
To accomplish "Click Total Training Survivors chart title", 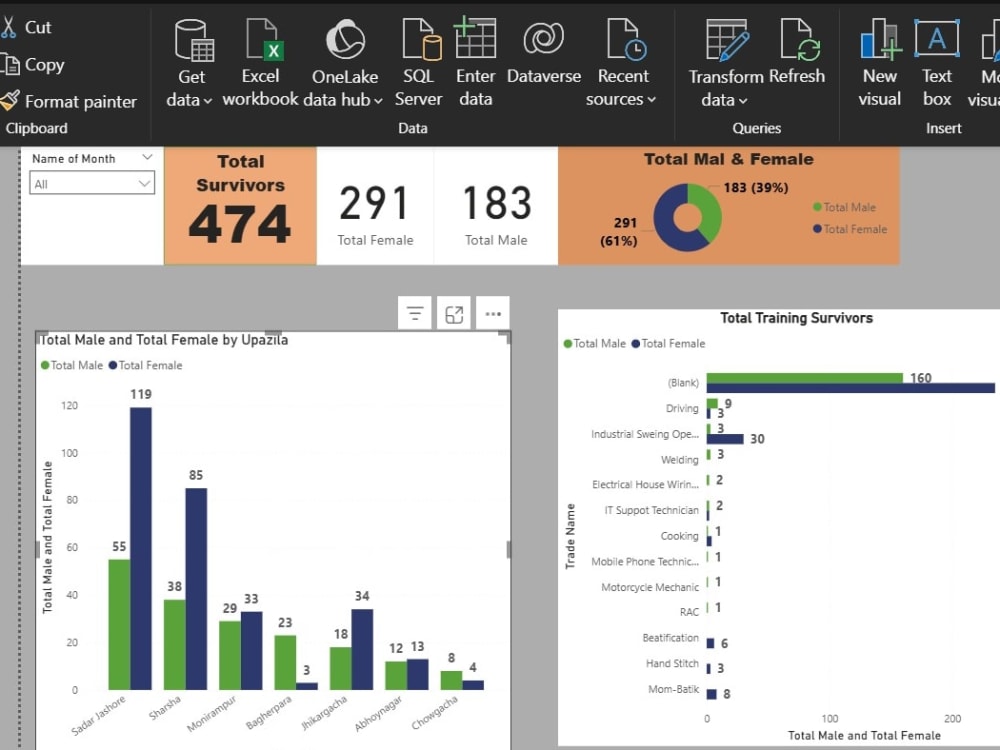I will click(x=797, y=318).
